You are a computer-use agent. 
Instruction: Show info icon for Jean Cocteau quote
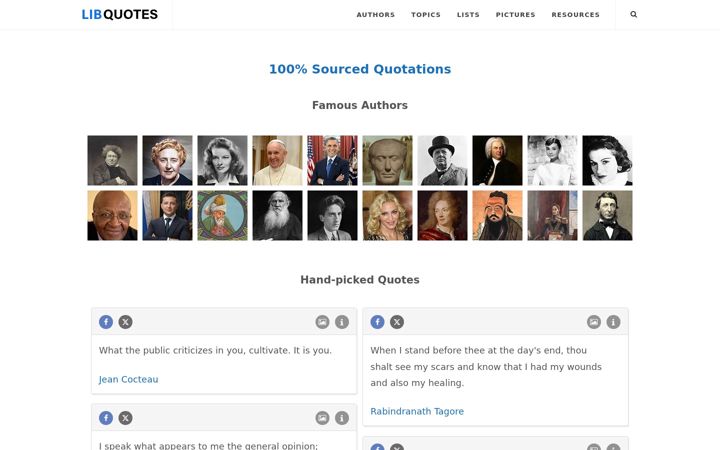click(x=342, y=322)
